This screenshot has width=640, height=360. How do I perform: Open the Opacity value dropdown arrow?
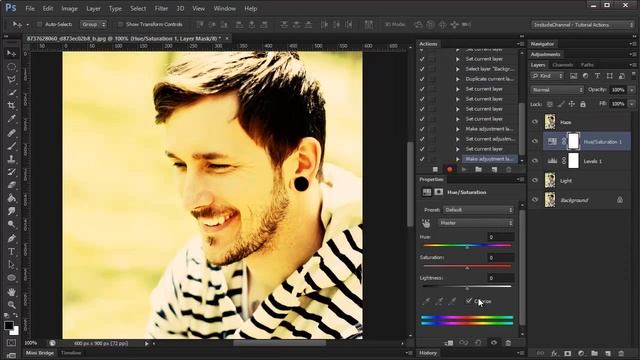631,90
